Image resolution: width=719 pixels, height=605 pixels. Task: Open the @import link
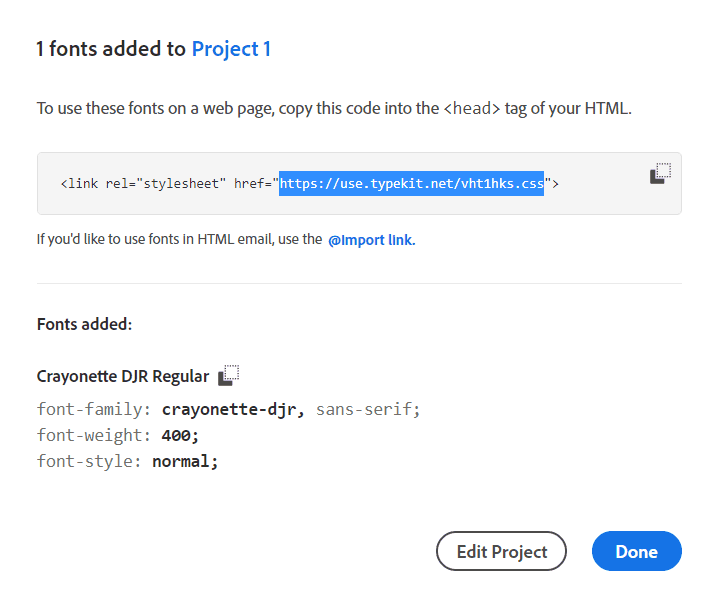(x=370, y=240)
